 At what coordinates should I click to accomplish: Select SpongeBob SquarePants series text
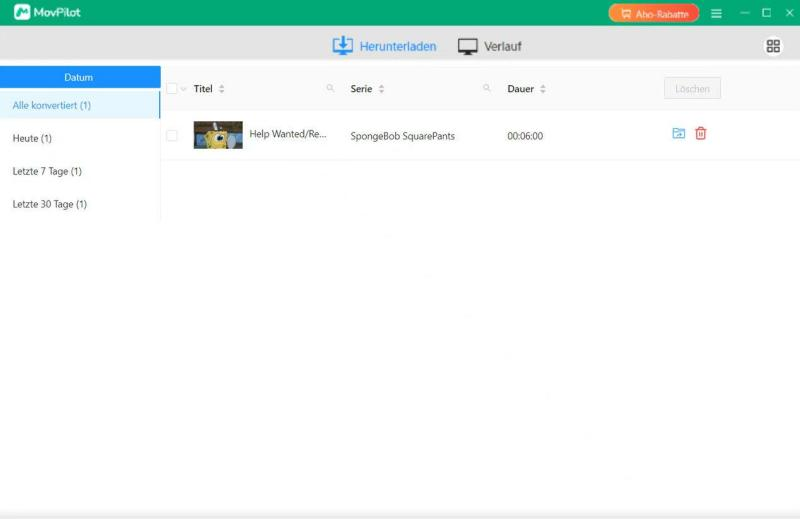[403, 136]
